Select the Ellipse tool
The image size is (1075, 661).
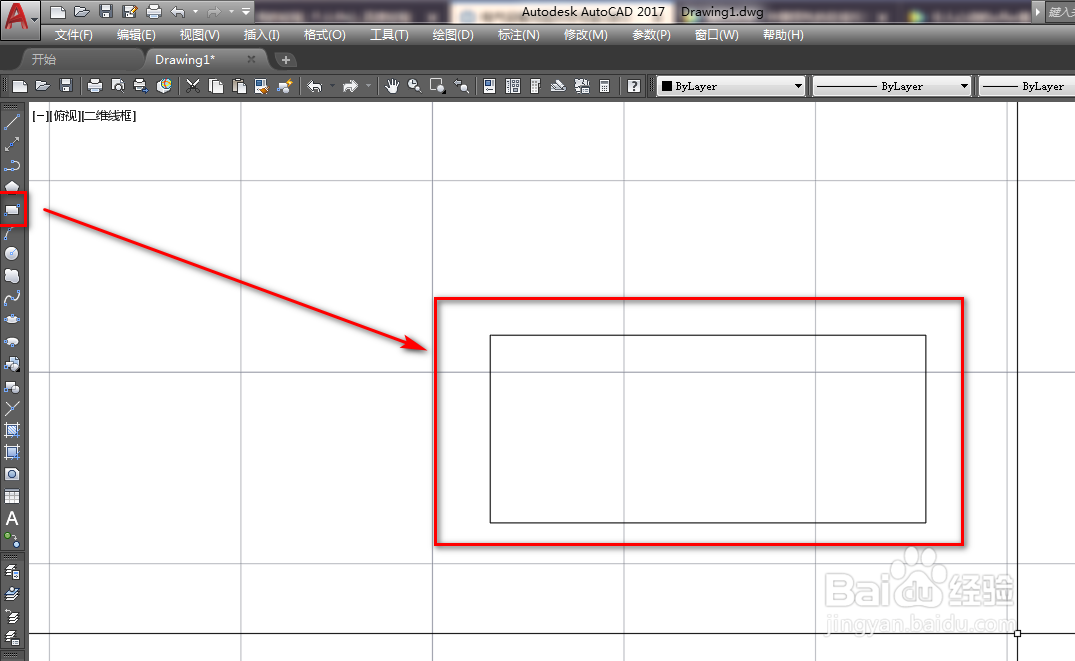point(12,320)
